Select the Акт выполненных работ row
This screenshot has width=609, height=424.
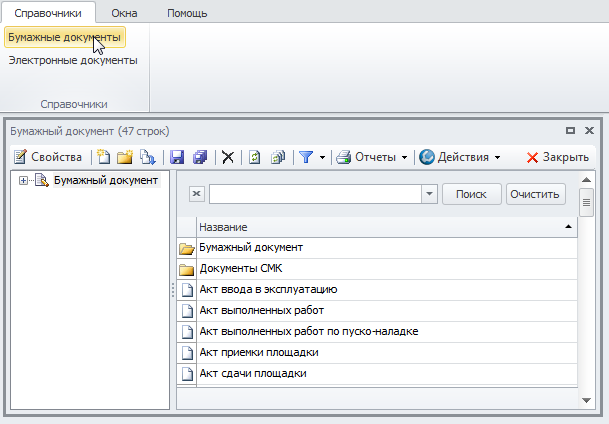coord(262,310)
